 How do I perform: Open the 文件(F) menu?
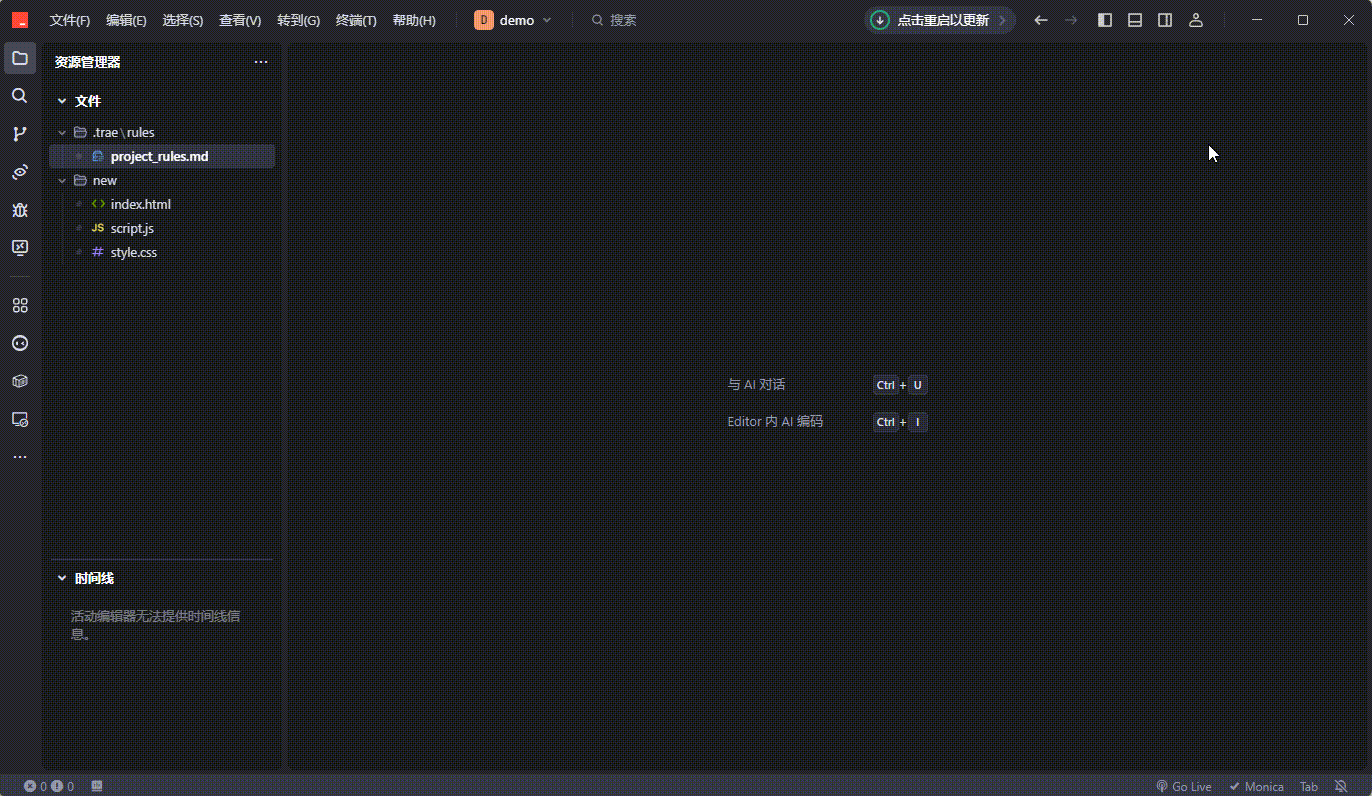(x=70, y=20)
